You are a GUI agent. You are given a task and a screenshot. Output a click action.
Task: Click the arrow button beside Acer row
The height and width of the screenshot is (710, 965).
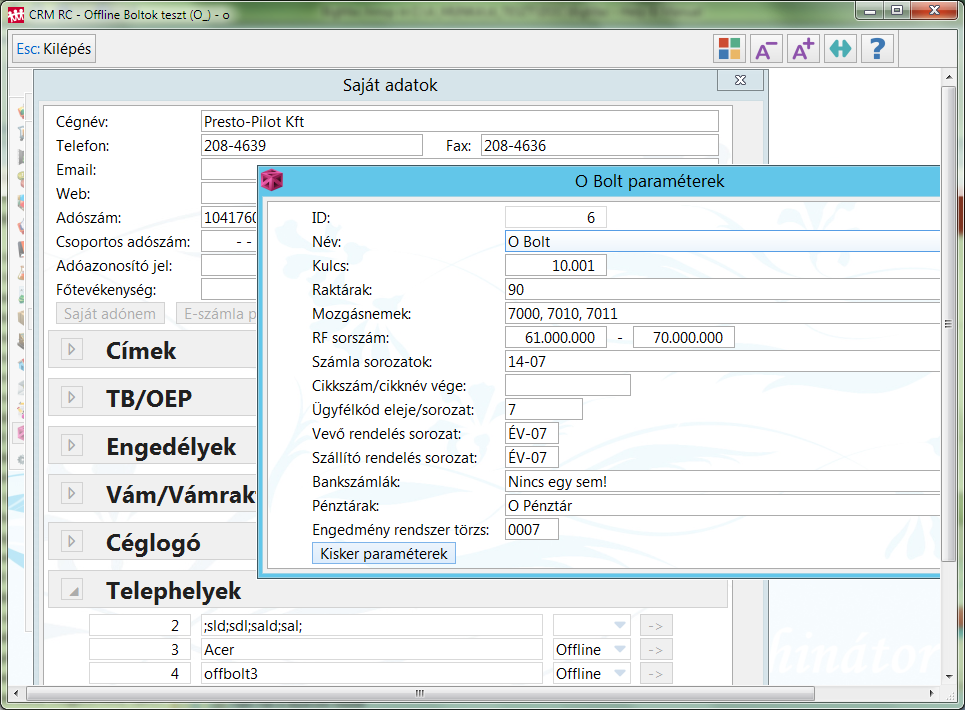click(656, 649)
